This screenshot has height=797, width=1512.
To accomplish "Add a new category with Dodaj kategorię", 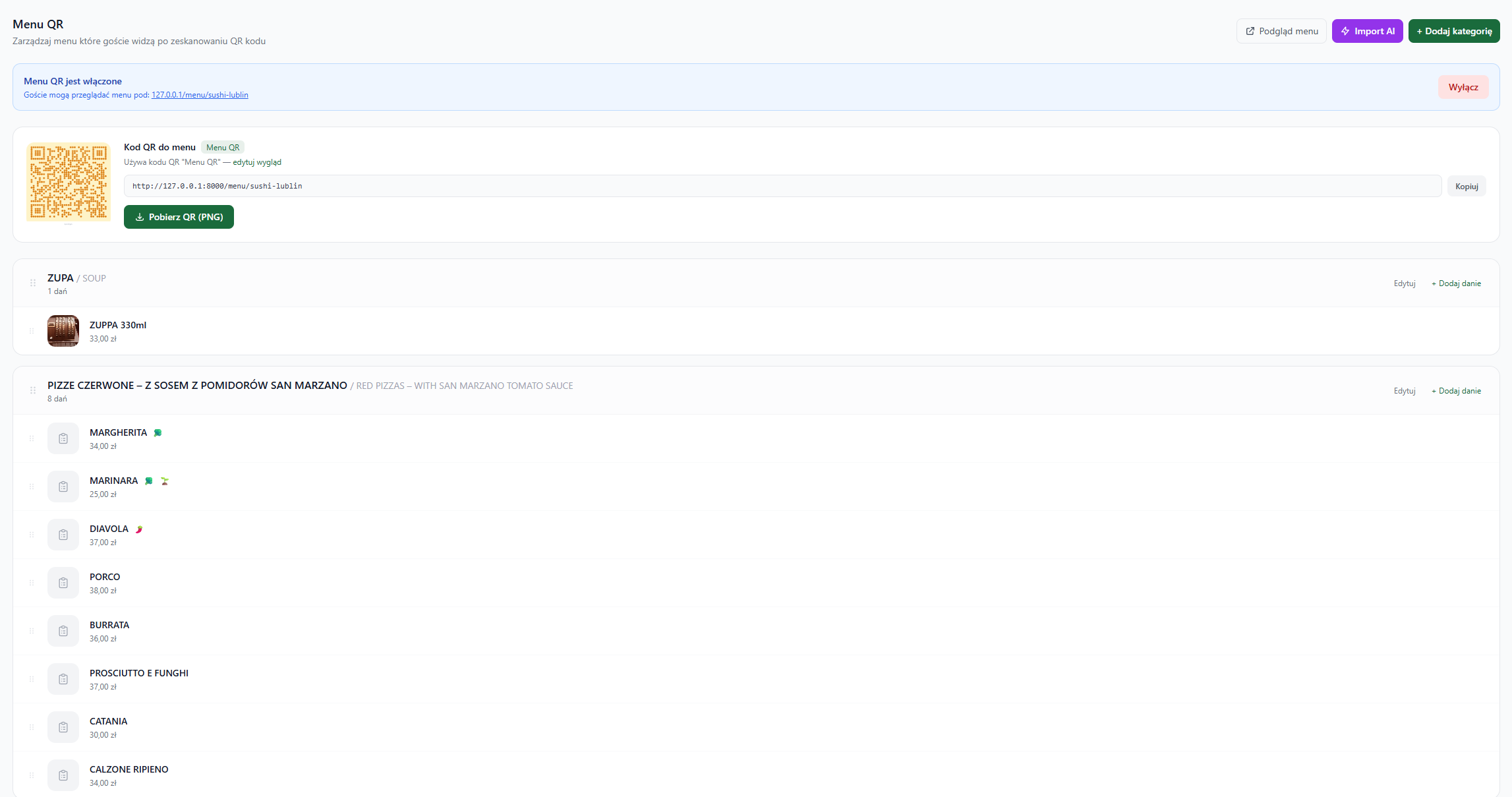I will [1453, 31].
